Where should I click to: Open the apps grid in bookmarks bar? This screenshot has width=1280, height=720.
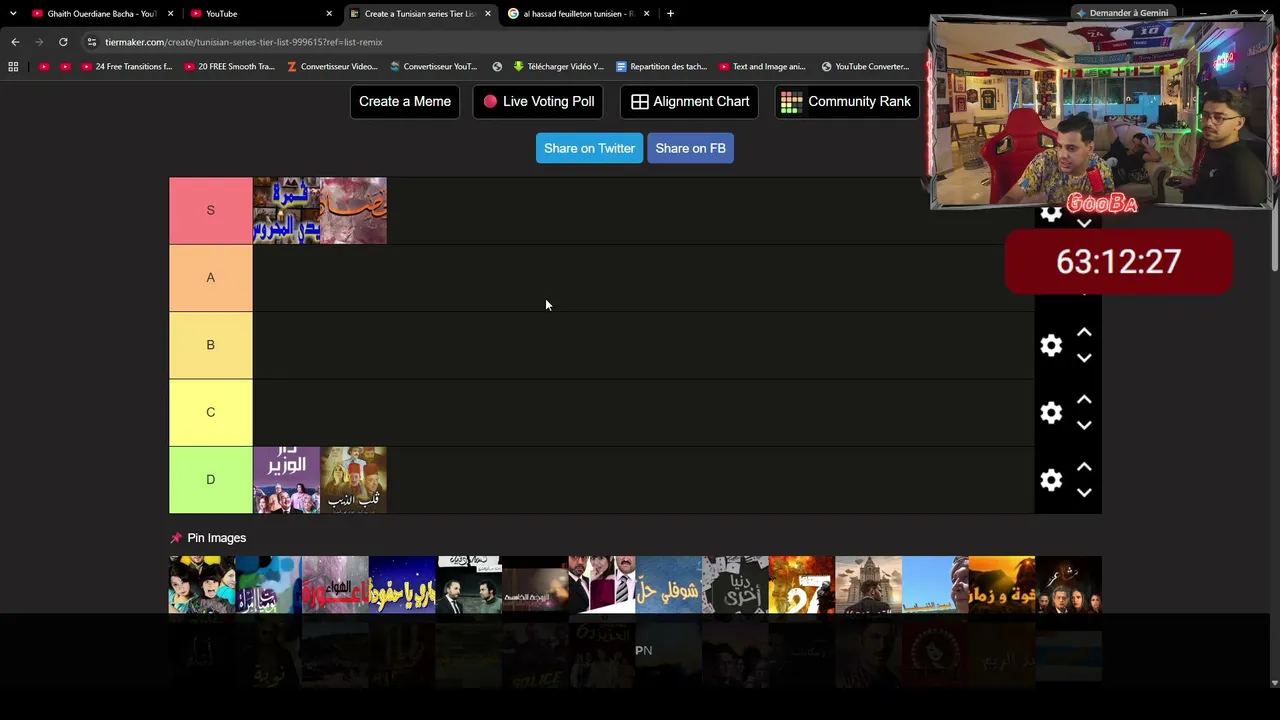pyautogui.click(x=13, y=67)
